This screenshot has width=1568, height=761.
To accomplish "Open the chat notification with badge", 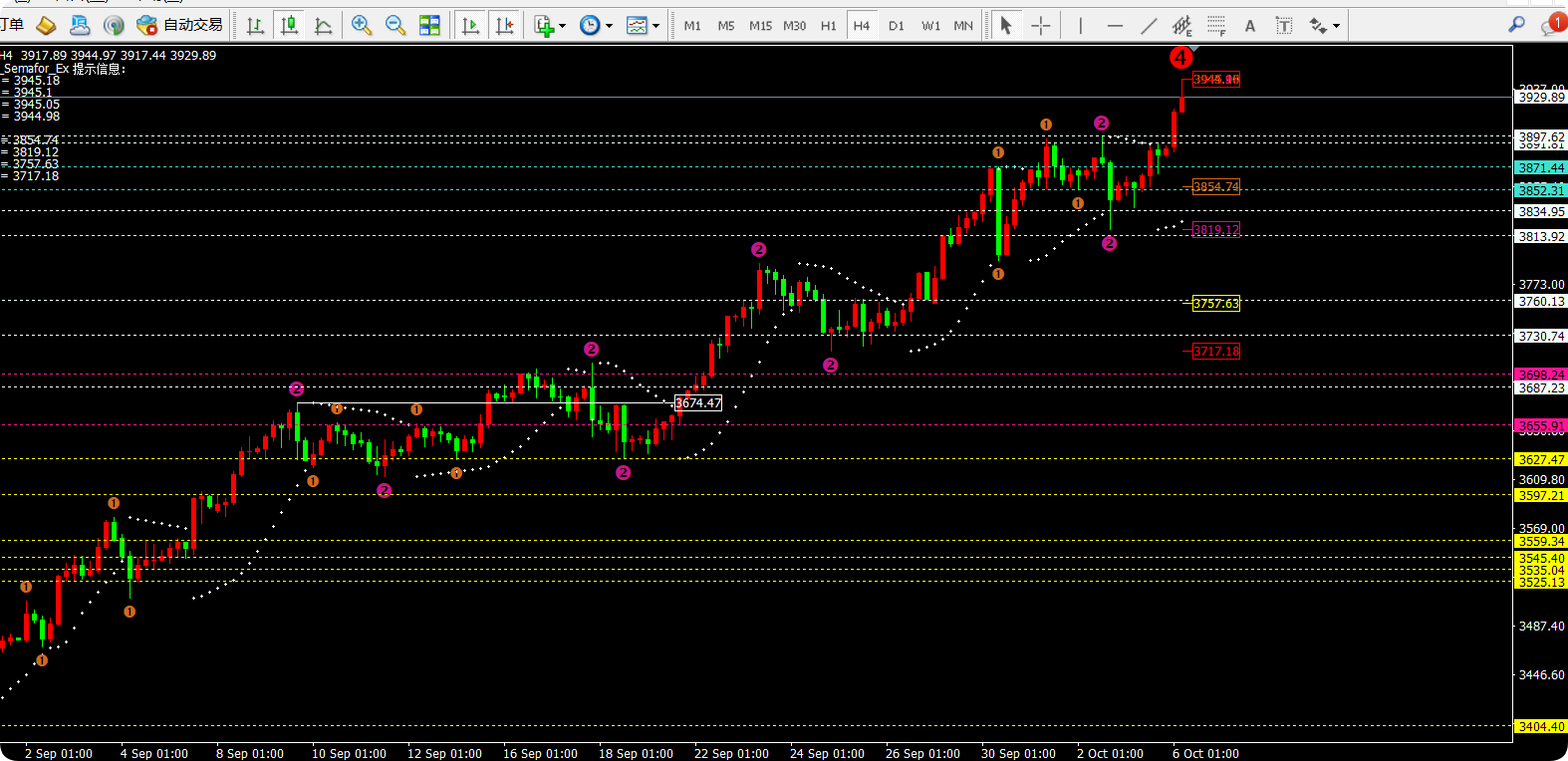I will coord(1552,25).
